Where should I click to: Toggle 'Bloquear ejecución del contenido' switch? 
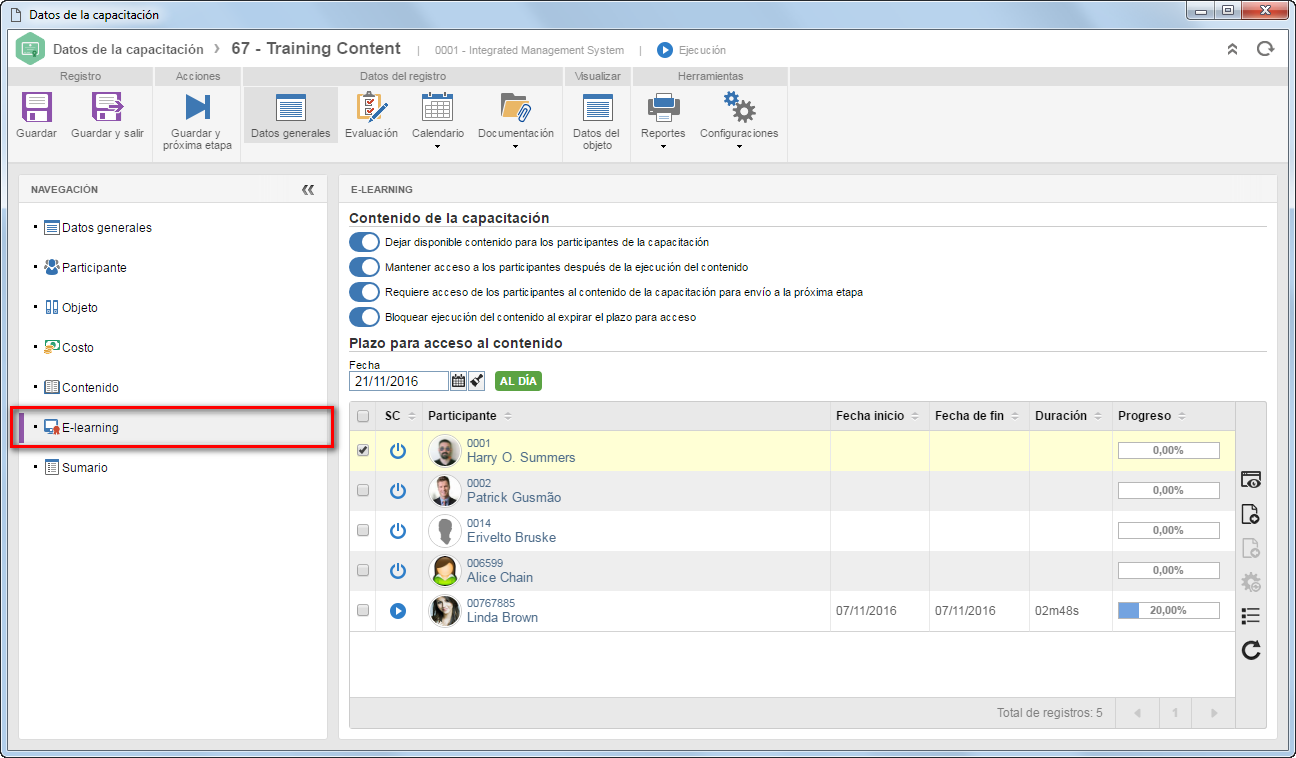point(364,317)
